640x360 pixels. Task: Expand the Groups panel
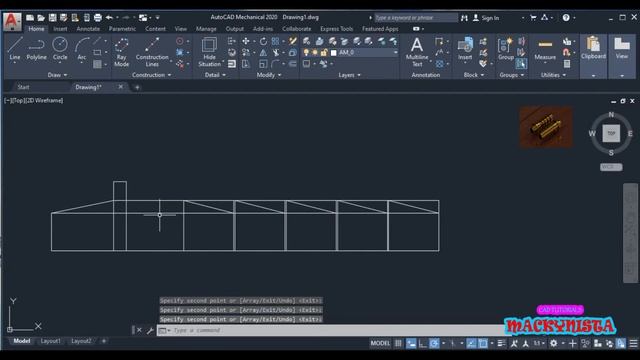[511, 75]
